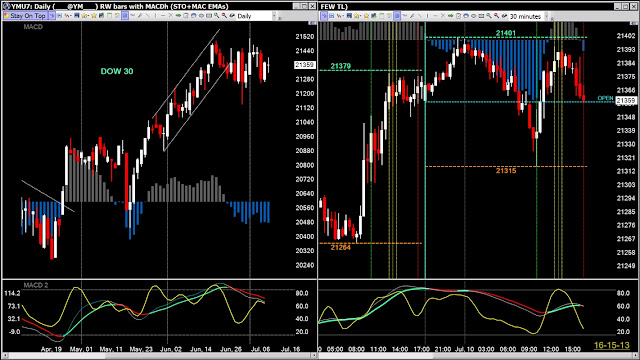Click the blue floppy save icon in 30 minutes toolbar
The width and height of the screenshot is (640, 360).
tap(349, 16)
